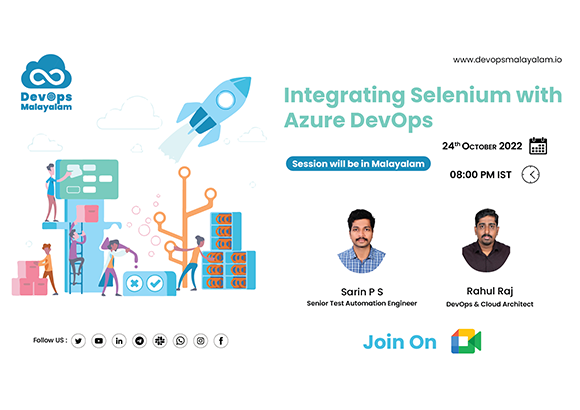The image size is (580, 410).
Task: Open the WhatsApp follow icon
Action: (x=180, y=341)
